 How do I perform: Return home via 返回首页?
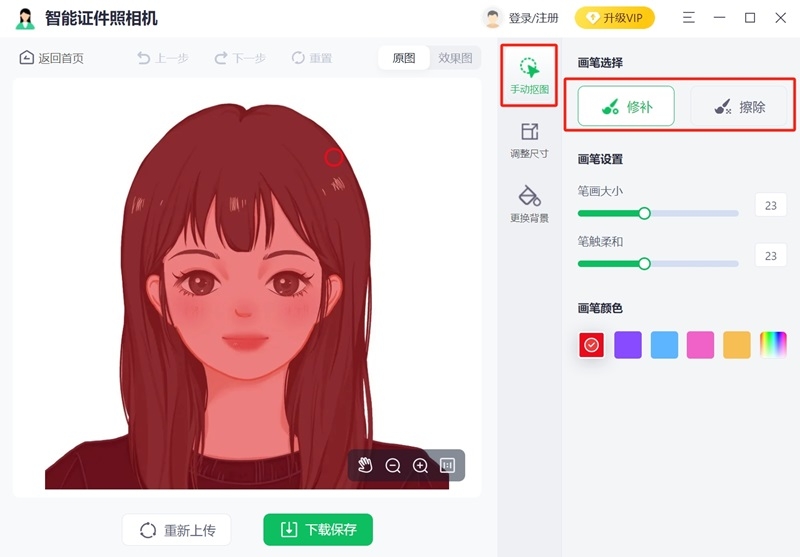(51, 58)
